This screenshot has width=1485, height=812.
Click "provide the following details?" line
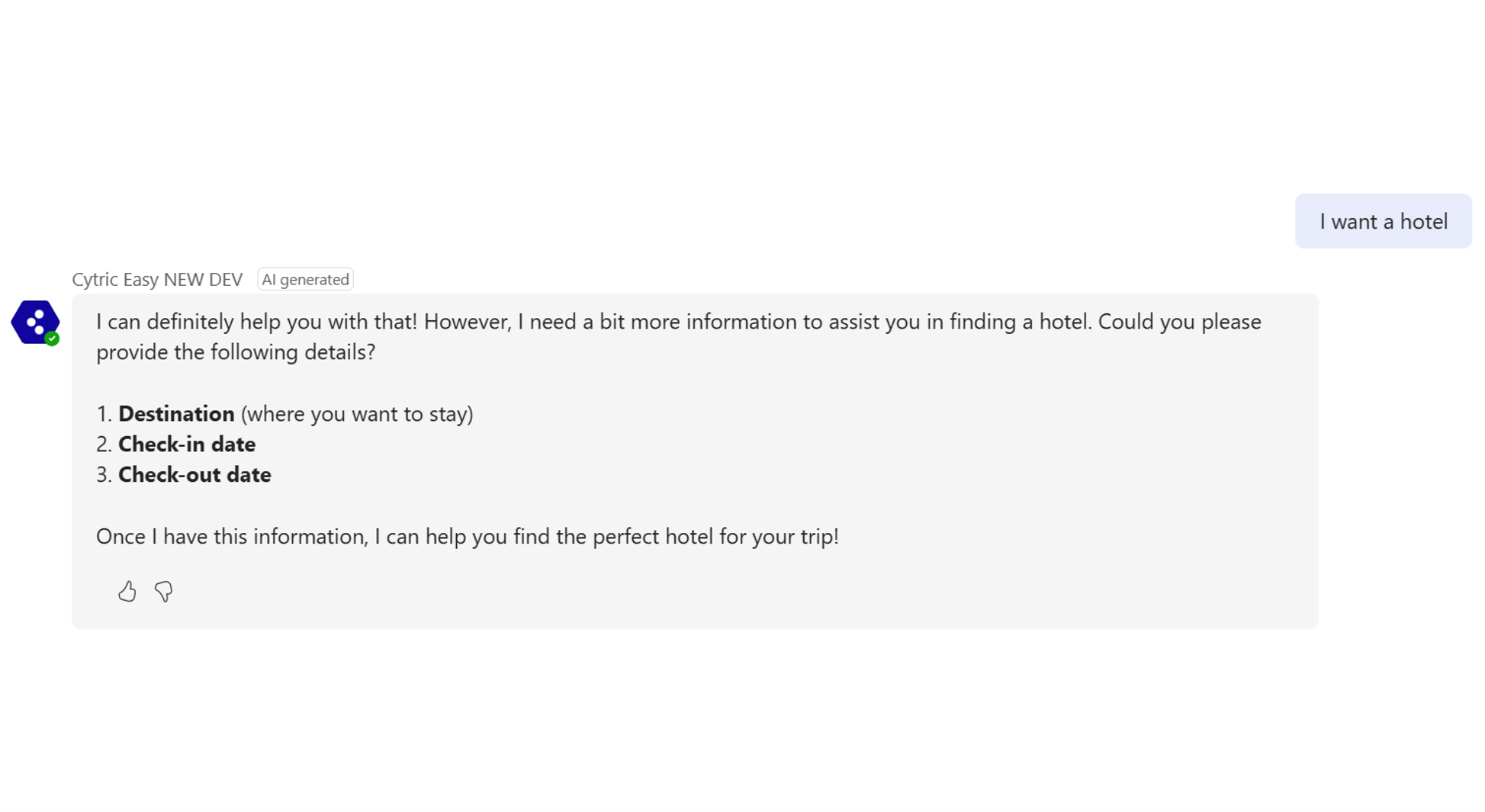(236, 351)
